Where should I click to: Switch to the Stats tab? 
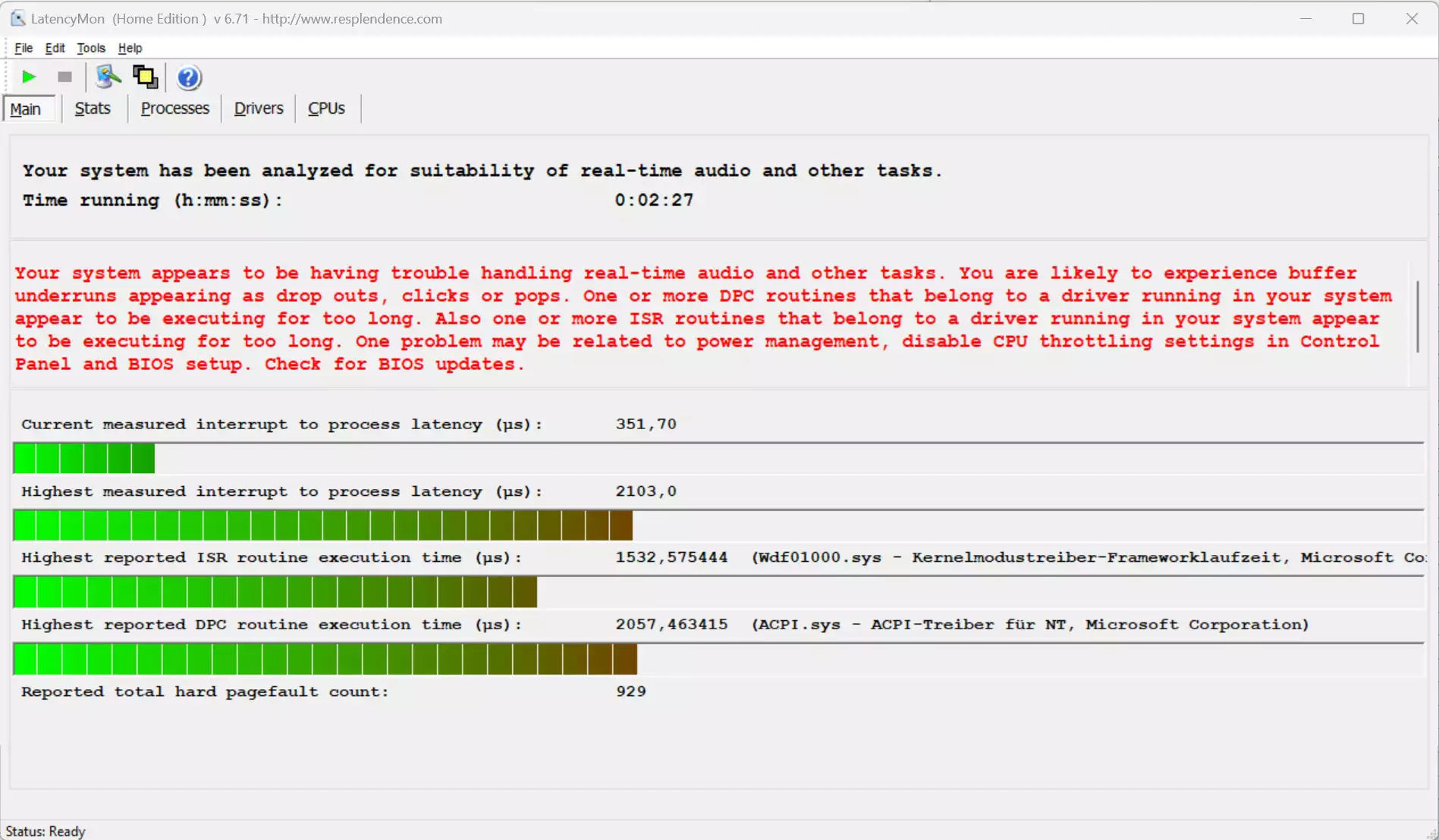click(93, 108)
